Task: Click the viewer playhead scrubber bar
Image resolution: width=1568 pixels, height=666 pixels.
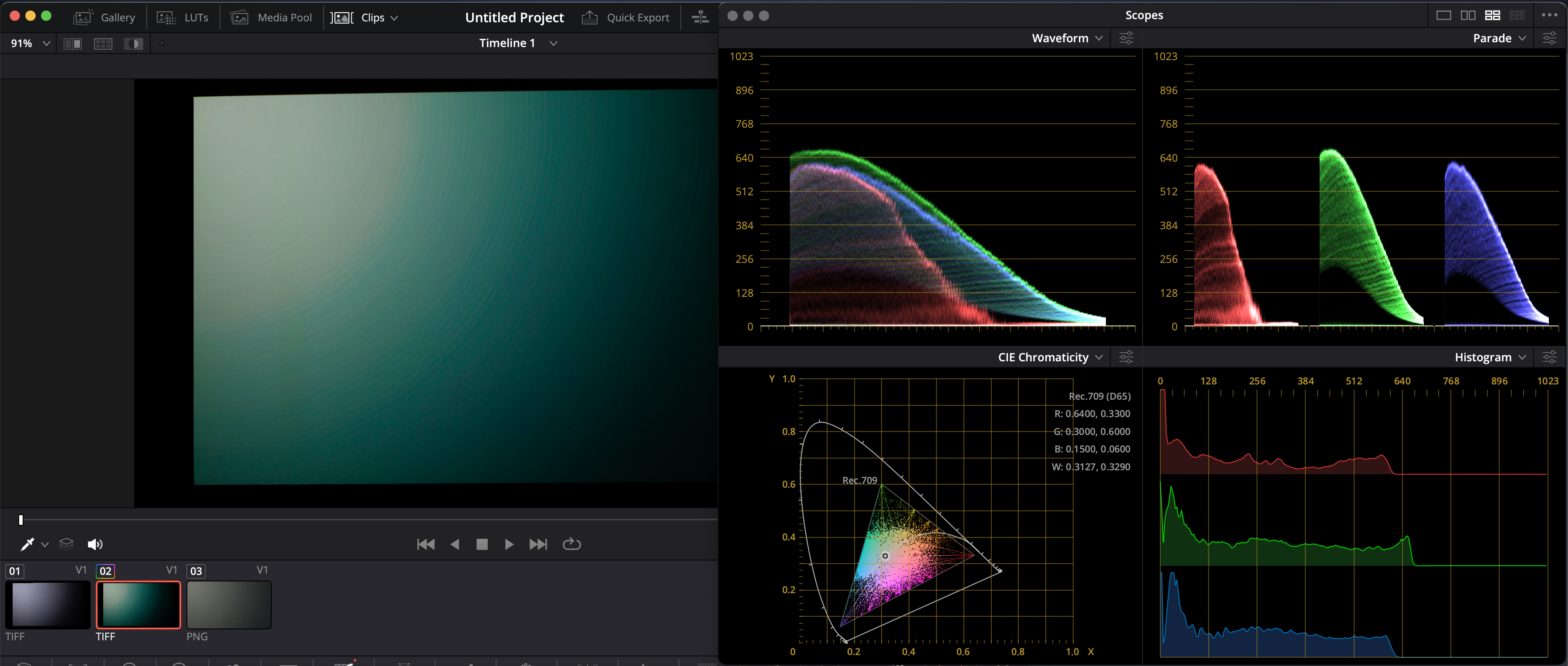Action: [365, 520]
